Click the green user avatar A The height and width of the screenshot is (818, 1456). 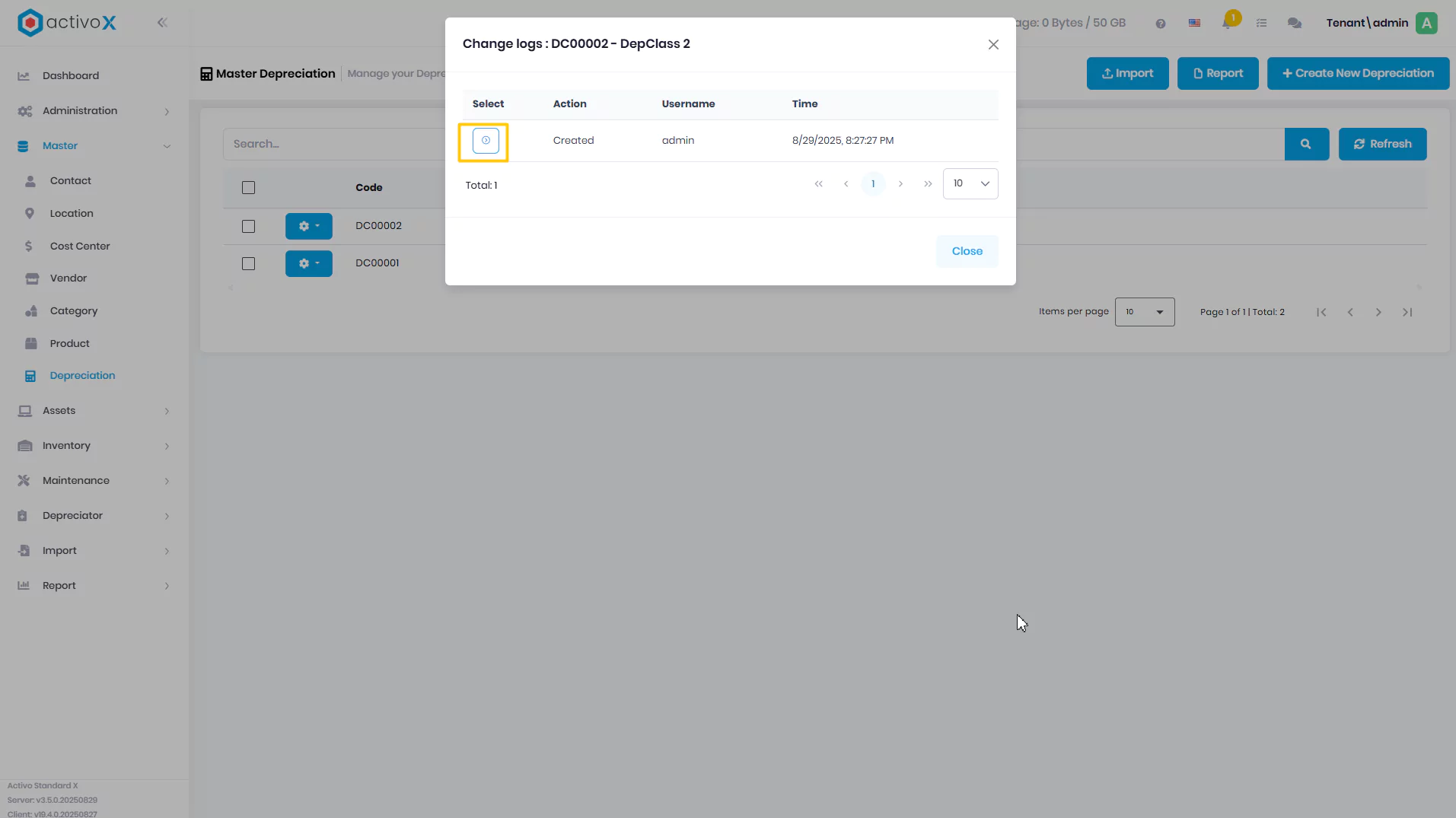(1426, 23)
